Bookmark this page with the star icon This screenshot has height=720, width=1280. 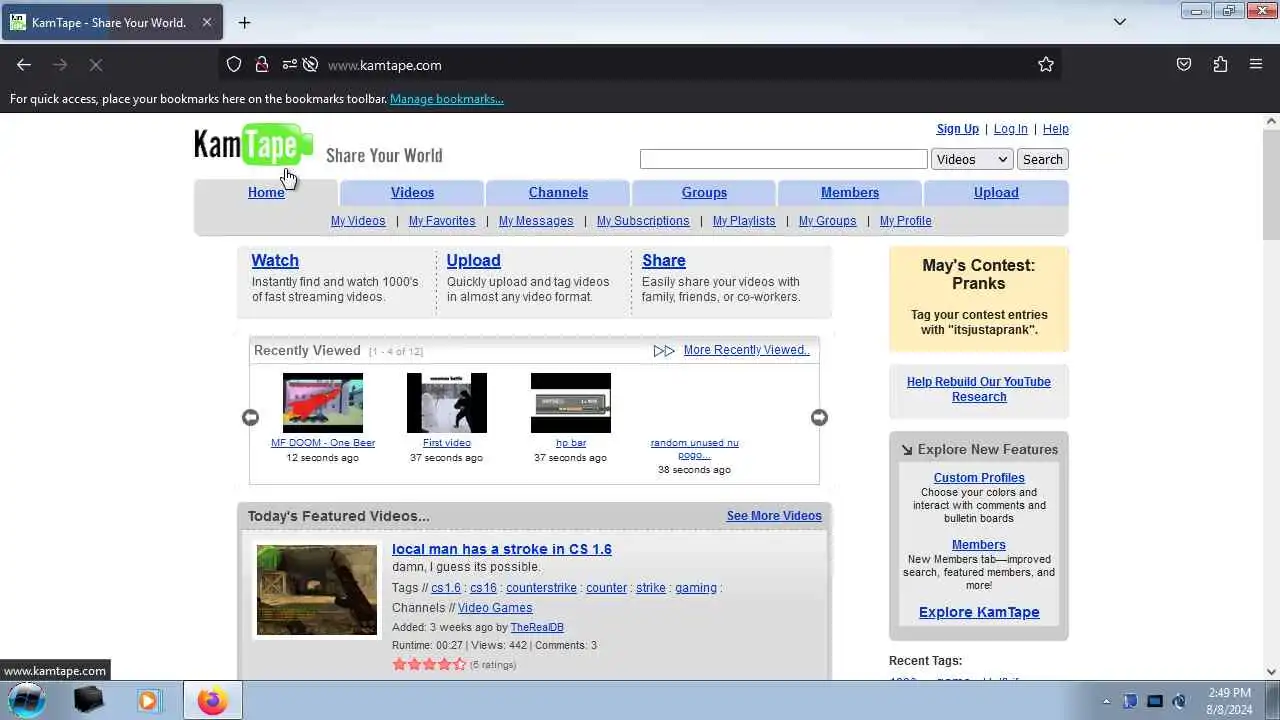[1046, 65]
